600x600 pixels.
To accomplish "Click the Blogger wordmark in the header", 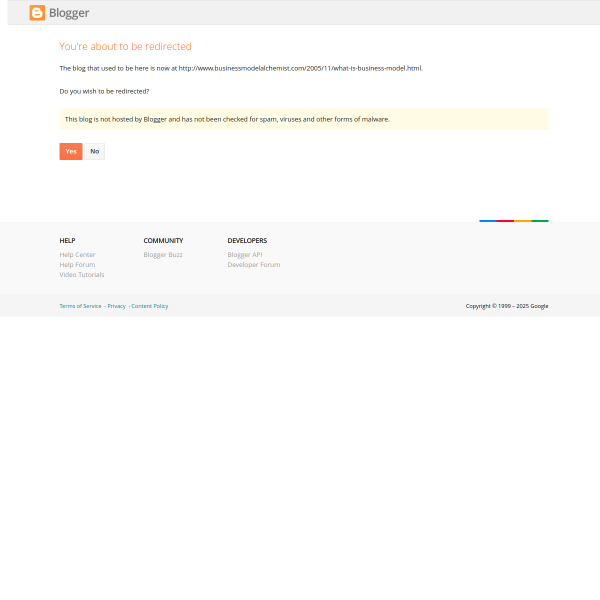I will coord(69,13).
